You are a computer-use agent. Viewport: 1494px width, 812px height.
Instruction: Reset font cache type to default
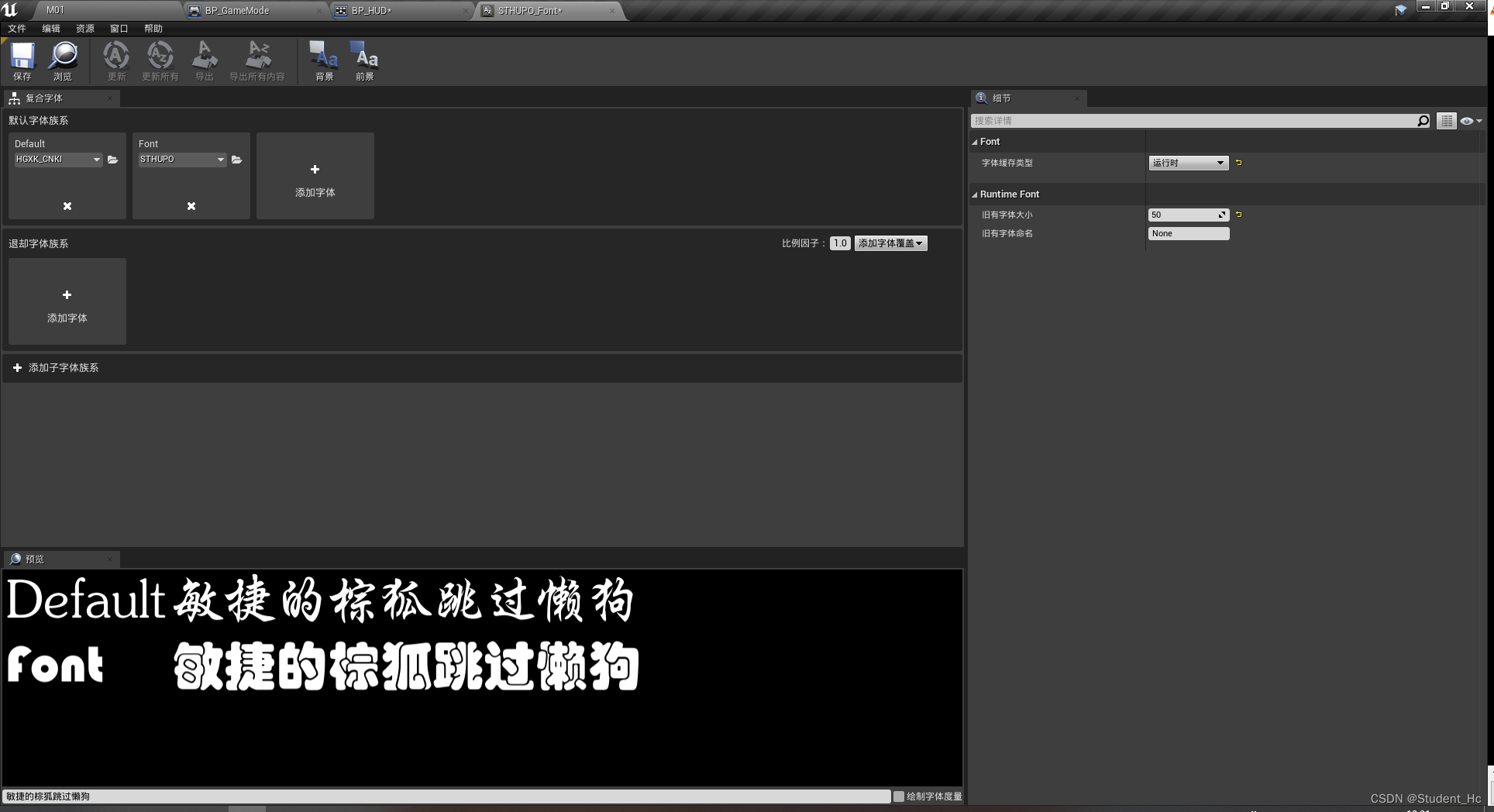click(1239, 163)
